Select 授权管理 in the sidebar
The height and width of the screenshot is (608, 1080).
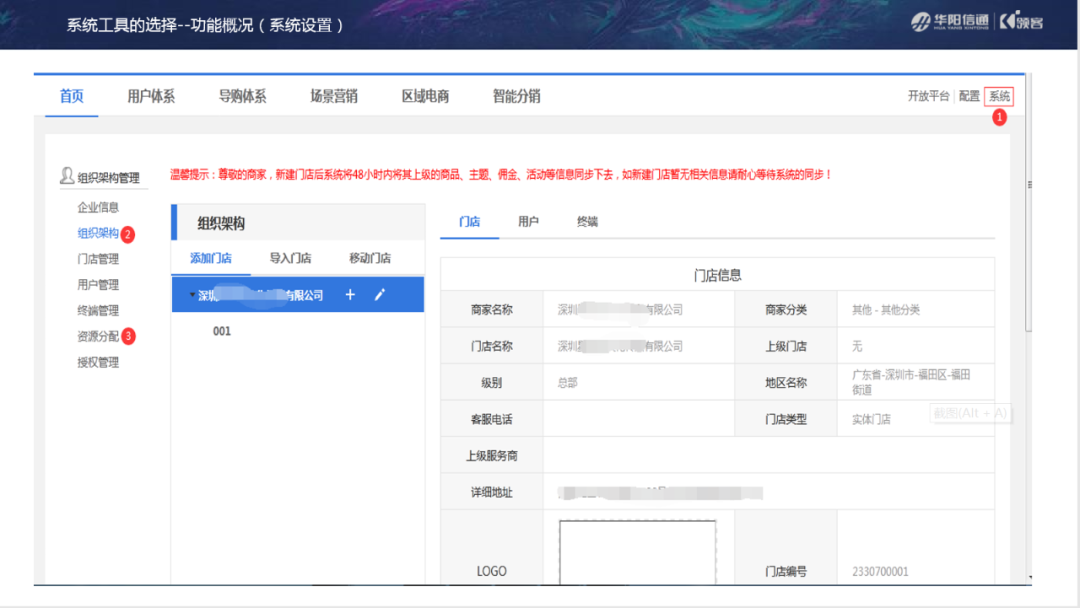point(98,362)
